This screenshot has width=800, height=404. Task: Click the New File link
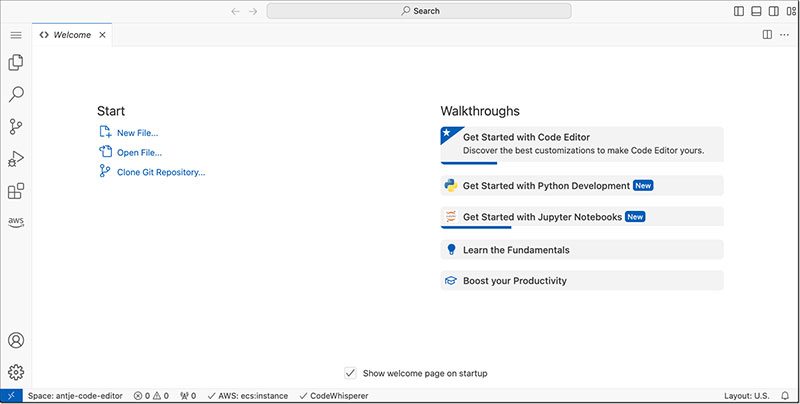coord(137,133)
